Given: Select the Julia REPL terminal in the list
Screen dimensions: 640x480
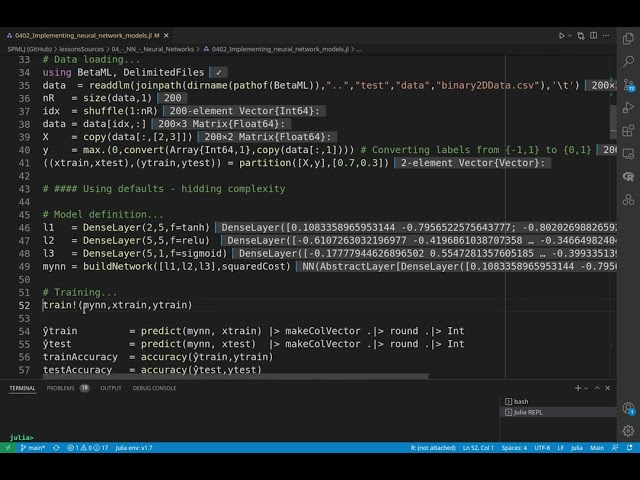Looking at the screenshot, I should click(558, 412).
